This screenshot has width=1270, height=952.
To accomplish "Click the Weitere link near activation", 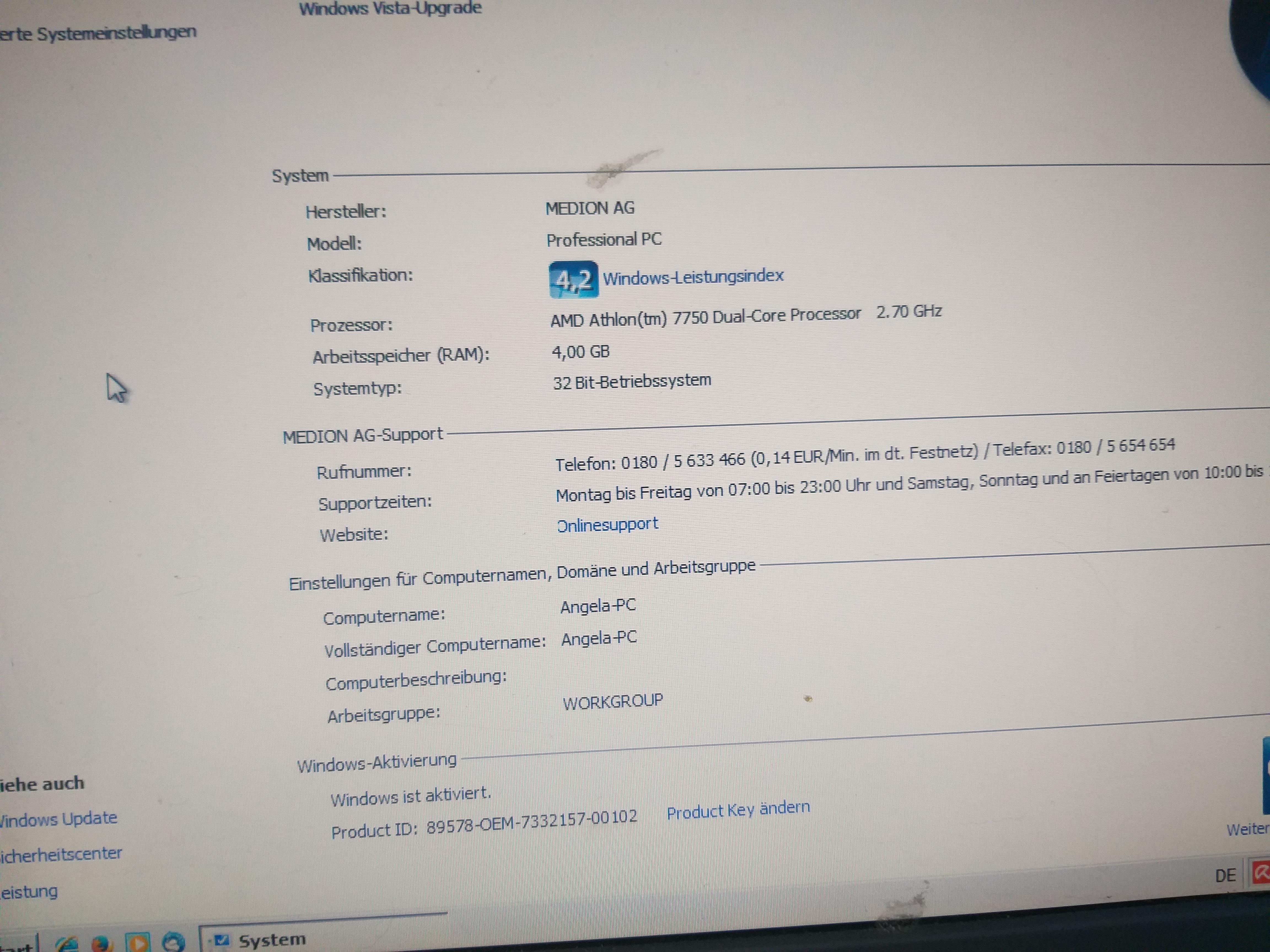I will click(x=1248, y=829).
